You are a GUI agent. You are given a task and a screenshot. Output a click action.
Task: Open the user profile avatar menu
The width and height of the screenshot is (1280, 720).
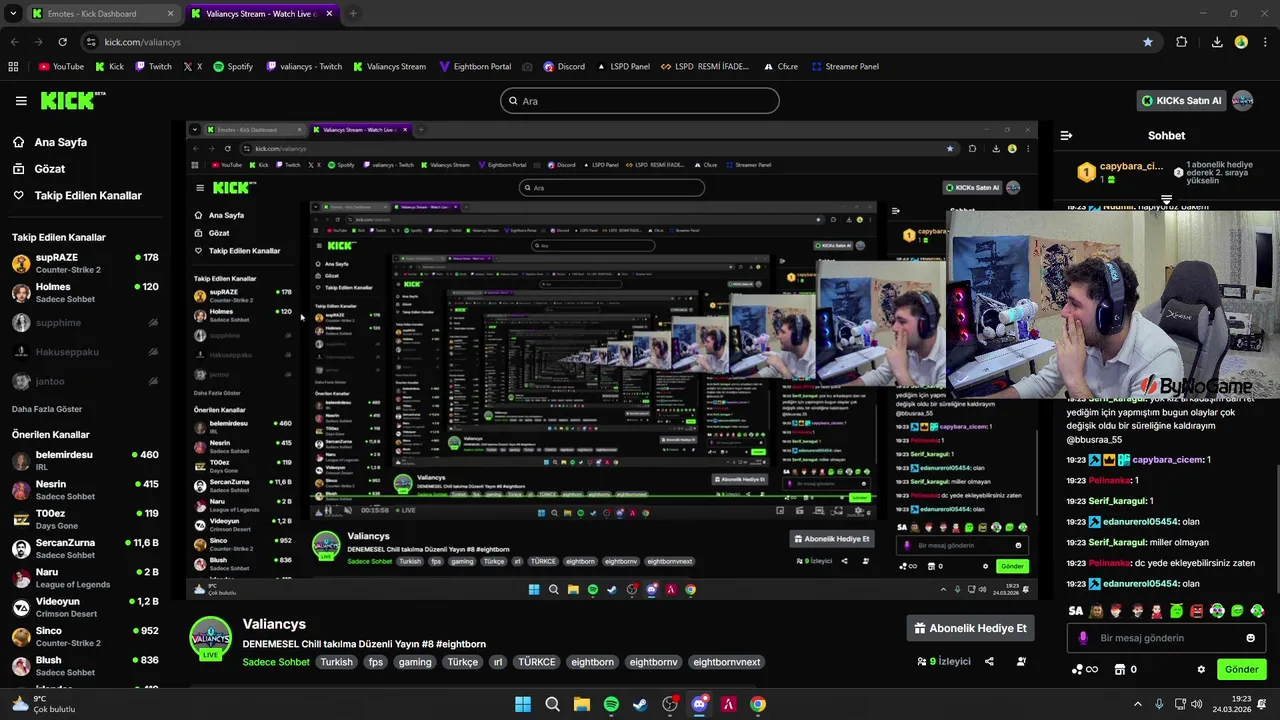(x=1243, y=101)
